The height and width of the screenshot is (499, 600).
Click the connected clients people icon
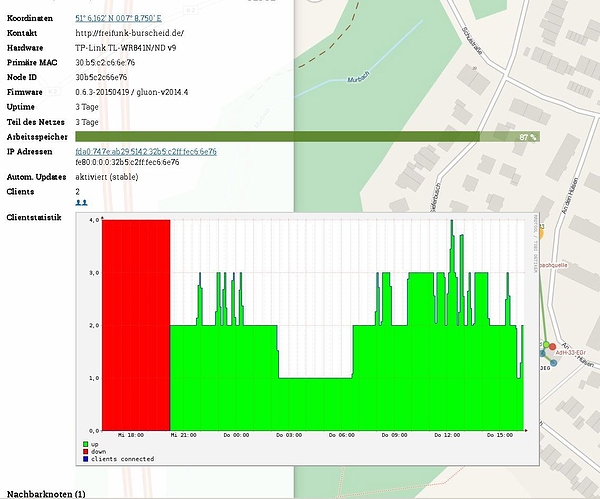click(82, 202)
